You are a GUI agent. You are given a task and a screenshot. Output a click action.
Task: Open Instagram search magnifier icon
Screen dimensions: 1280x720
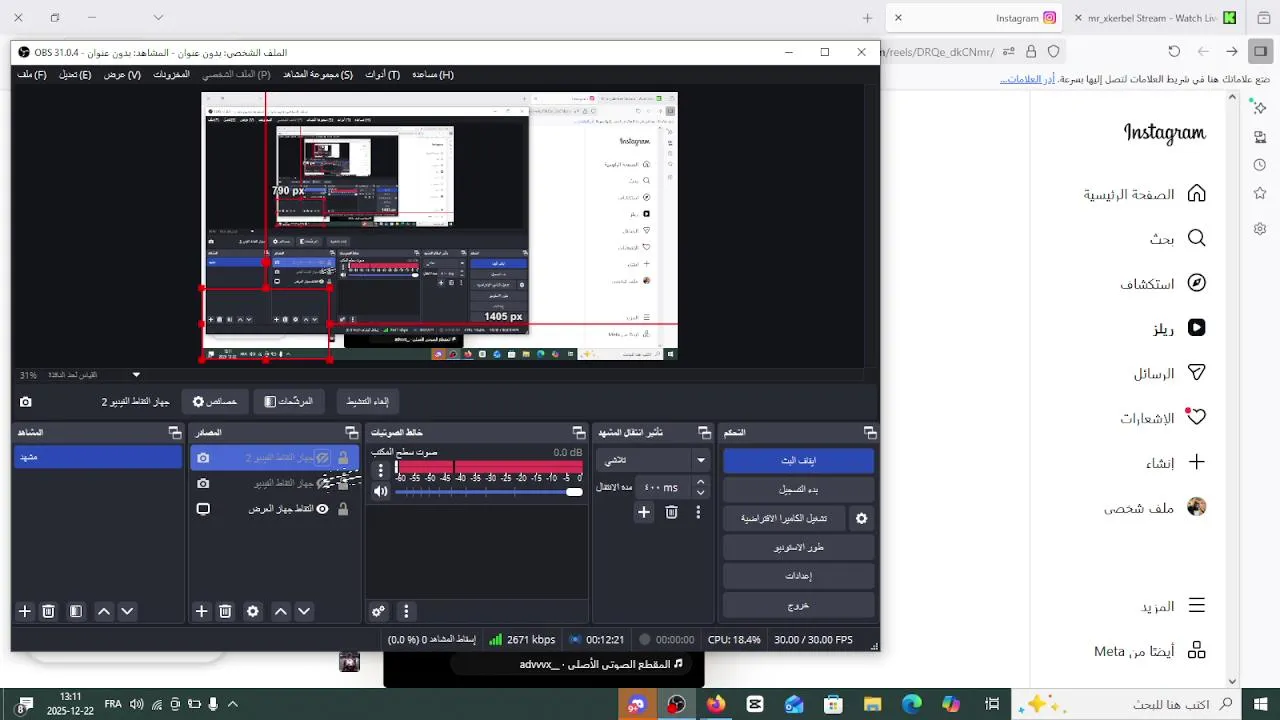(1196, 238)
